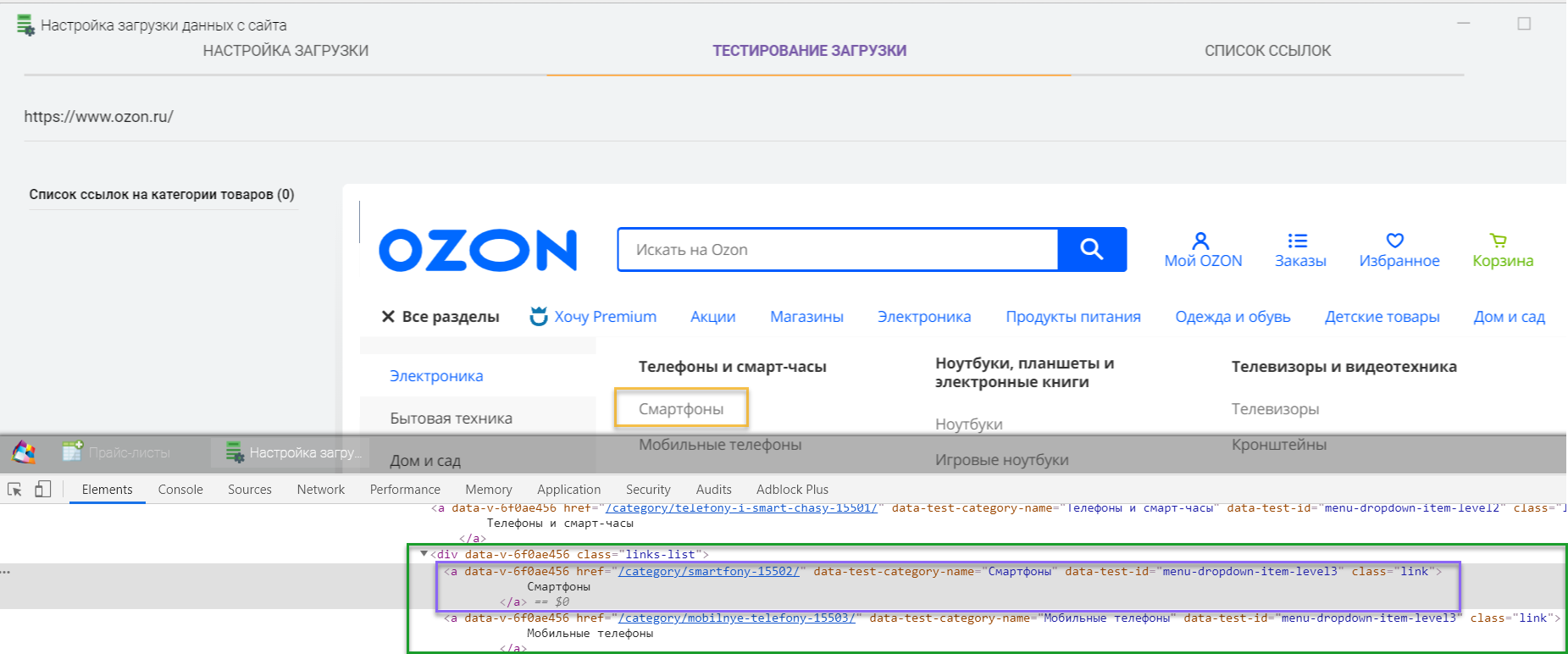Open the Network tab in DevTools
This screenshot has width=1568, height=654.
320,490
